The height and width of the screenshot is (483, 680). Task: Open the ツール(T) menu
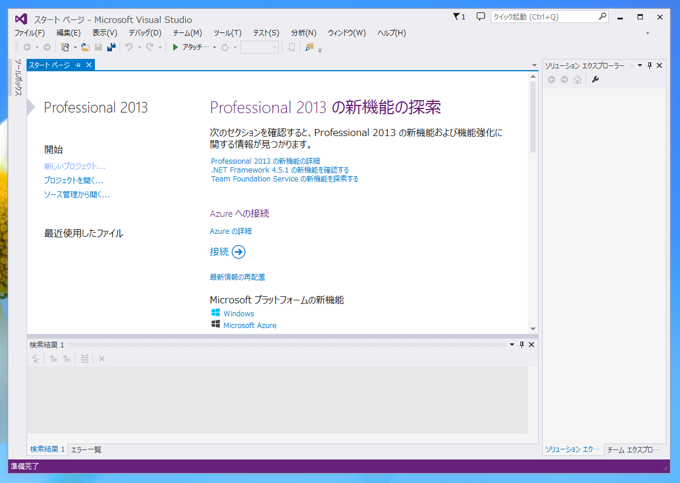227,33
